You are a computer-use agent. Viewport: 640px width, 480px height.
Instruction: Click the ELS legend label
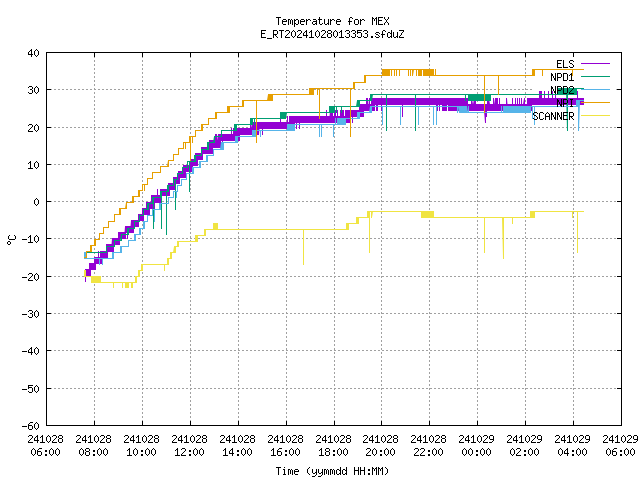565,64
